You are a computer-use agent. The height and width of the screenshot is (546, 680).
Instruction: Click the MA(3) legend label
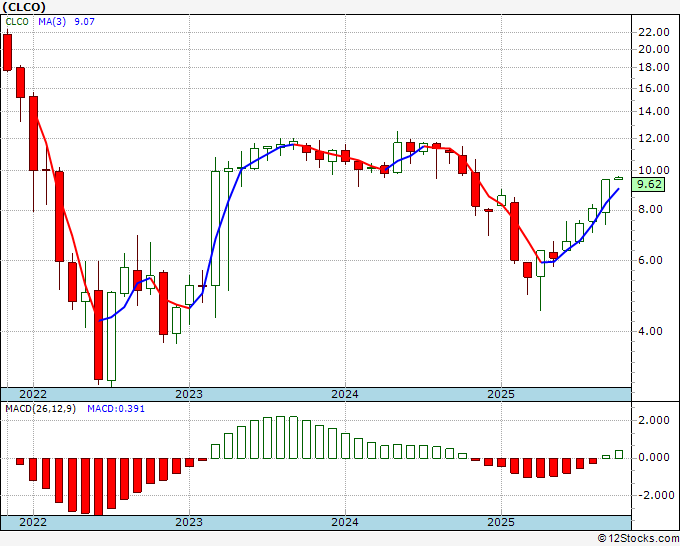pyautogui.click(x=52, y=22)
